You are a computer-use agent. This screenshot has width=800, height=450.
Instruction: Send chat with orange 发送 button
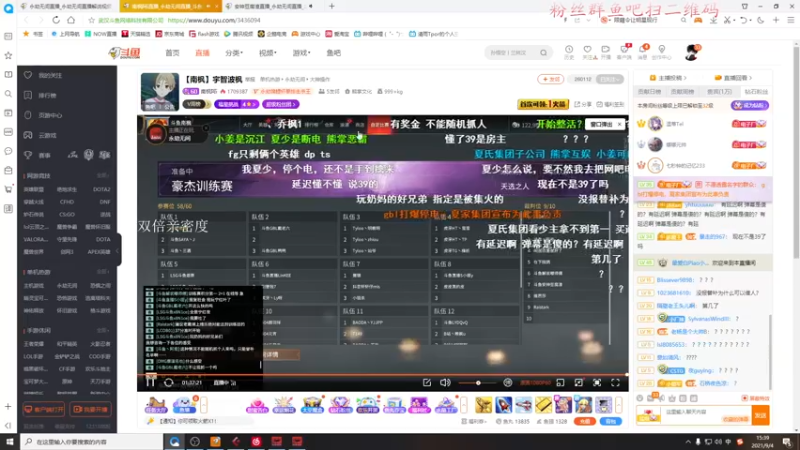760,415
